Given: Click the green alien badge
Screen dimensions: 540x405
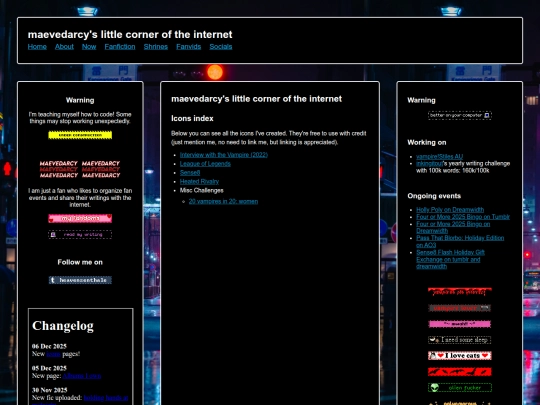Looking at the screenshot, I should pyautogui.click(x=459, y=388).
